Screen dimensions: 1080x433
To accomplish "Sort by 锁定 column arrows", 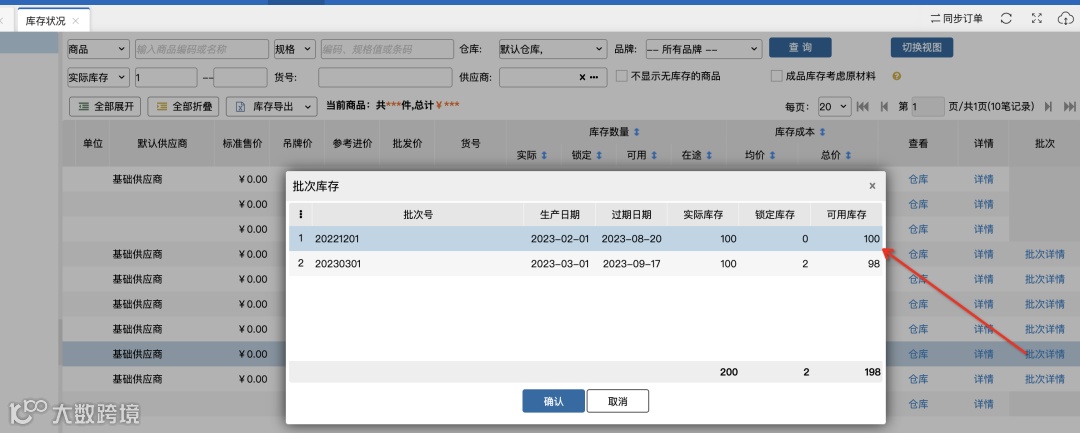I will 599,156.
